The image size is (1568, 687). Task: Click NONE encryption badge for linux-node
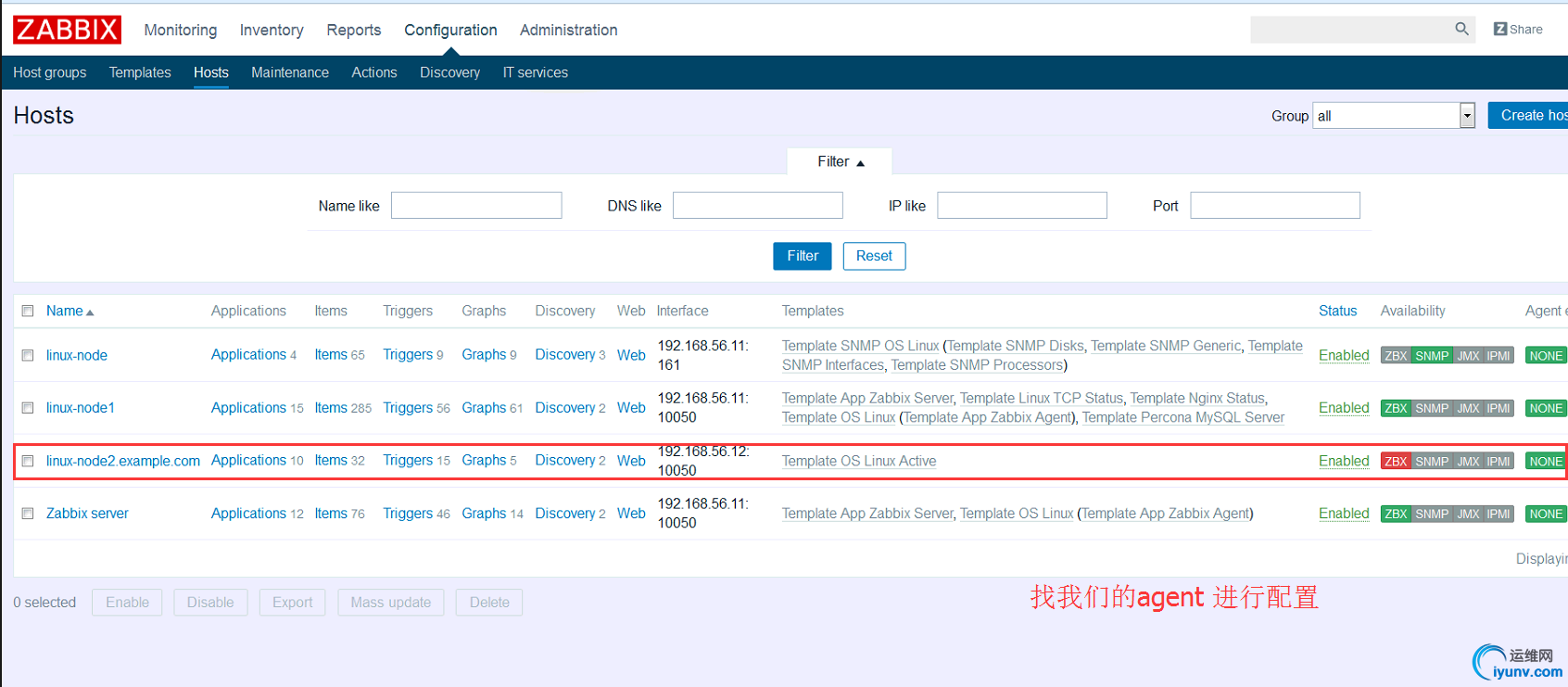click(1546, 356)
